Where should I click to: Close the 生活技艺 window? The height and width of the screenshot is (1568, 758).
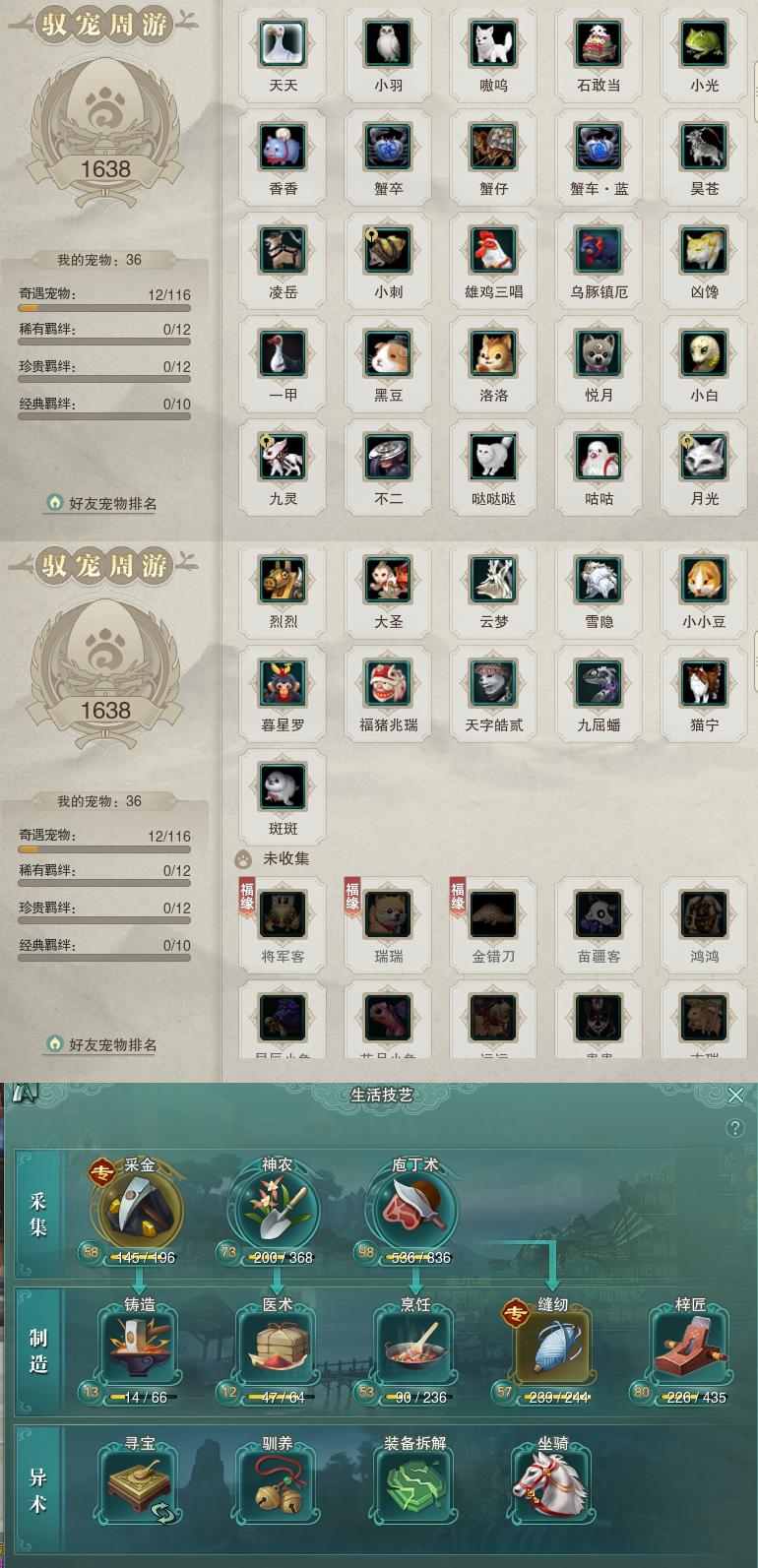pos(734,1095)
